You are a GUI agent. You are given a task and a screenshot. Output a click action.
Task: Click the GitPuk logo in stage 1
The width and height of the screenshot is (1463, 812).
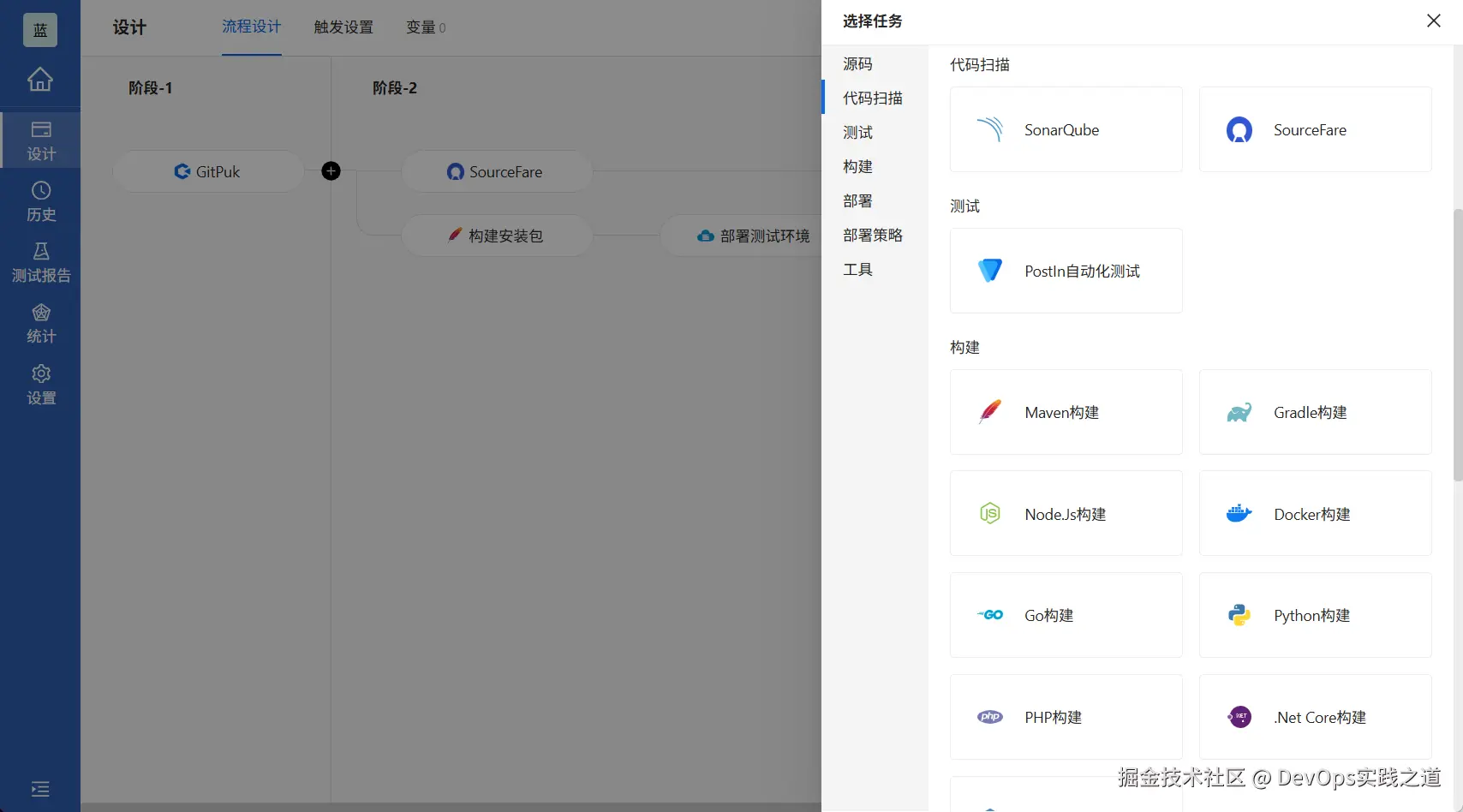coord(182,171)
